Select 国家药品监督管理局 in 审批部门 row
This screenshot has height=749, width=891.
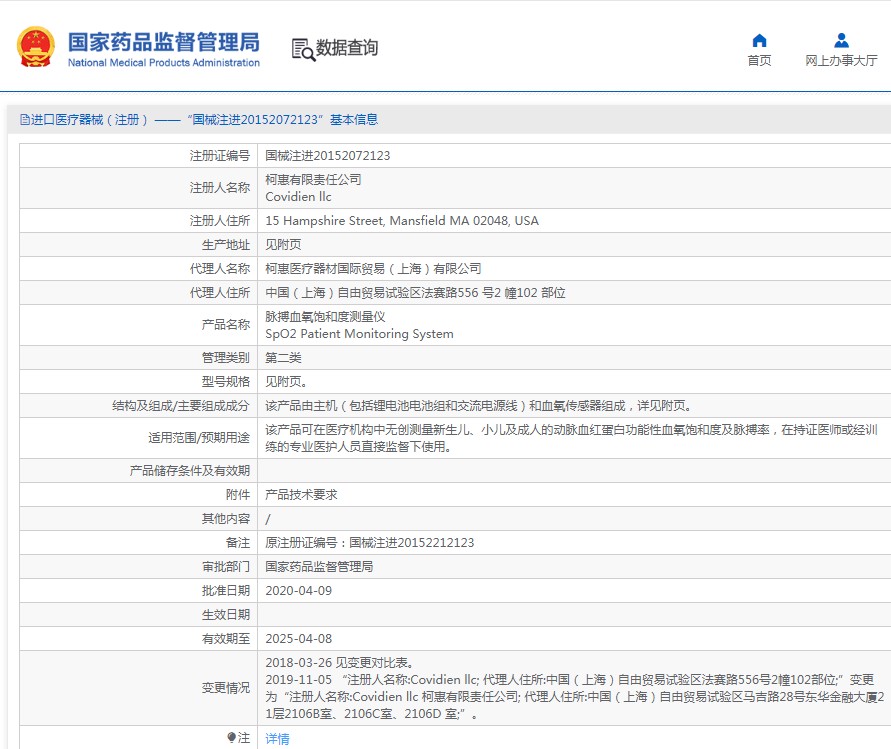tap(319, 567)
